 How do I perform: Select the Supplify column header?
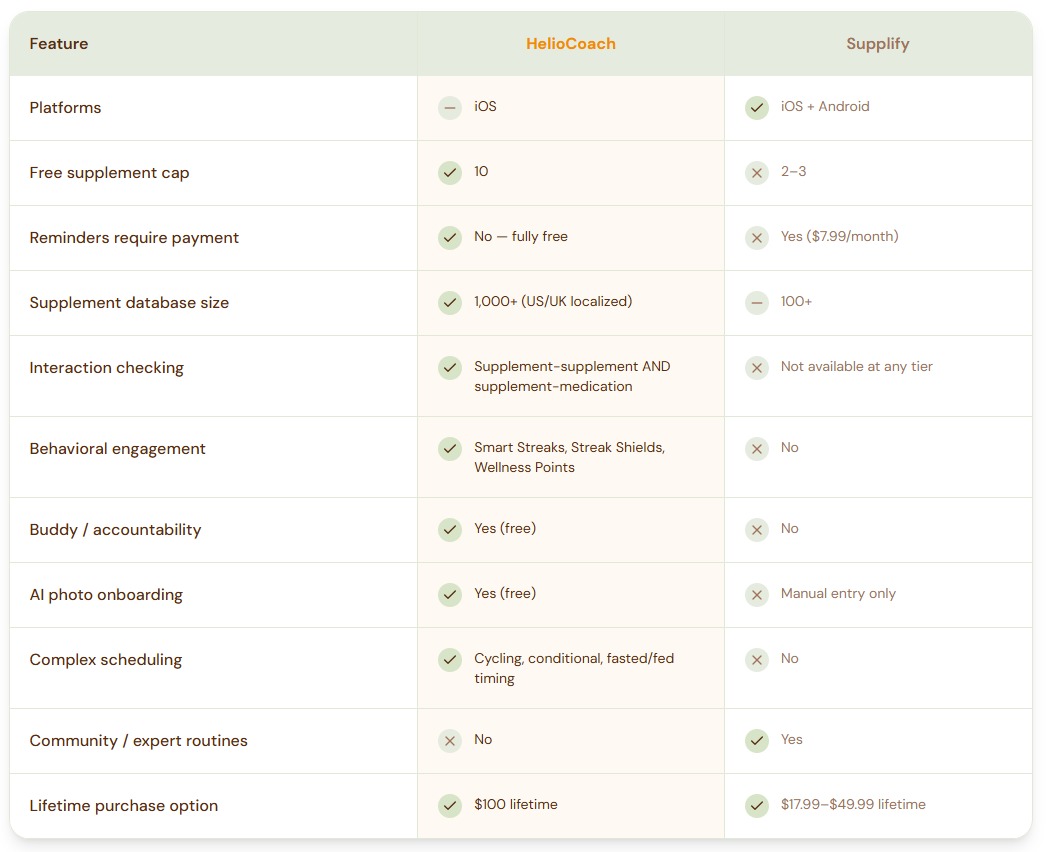tap(877, 44)
